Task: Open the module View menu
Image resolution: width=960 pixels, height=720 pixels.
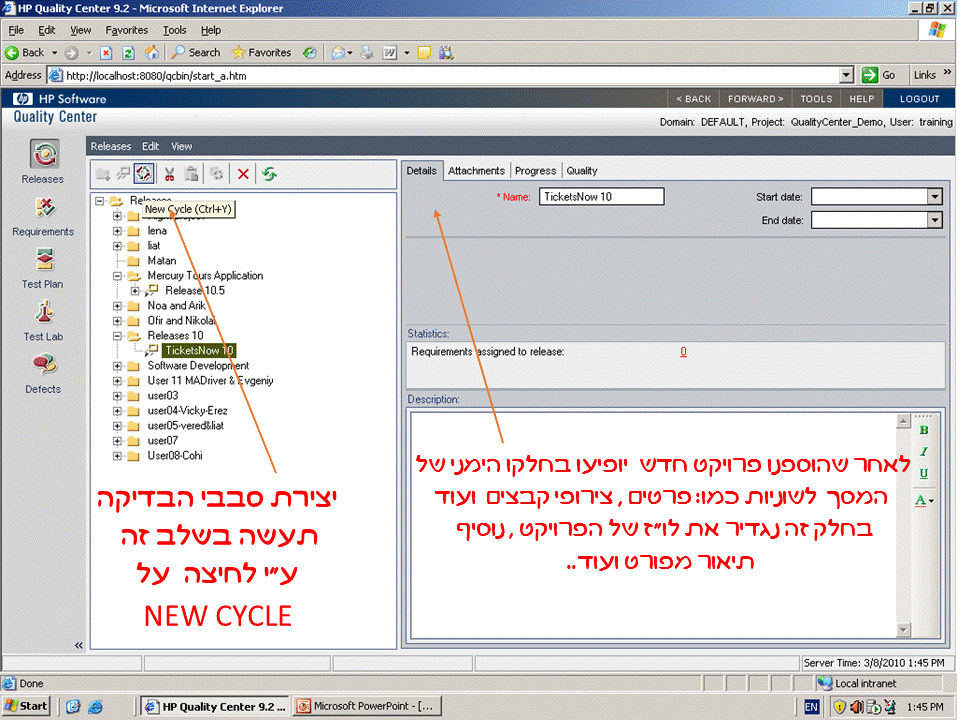Action: pos(182,146)
